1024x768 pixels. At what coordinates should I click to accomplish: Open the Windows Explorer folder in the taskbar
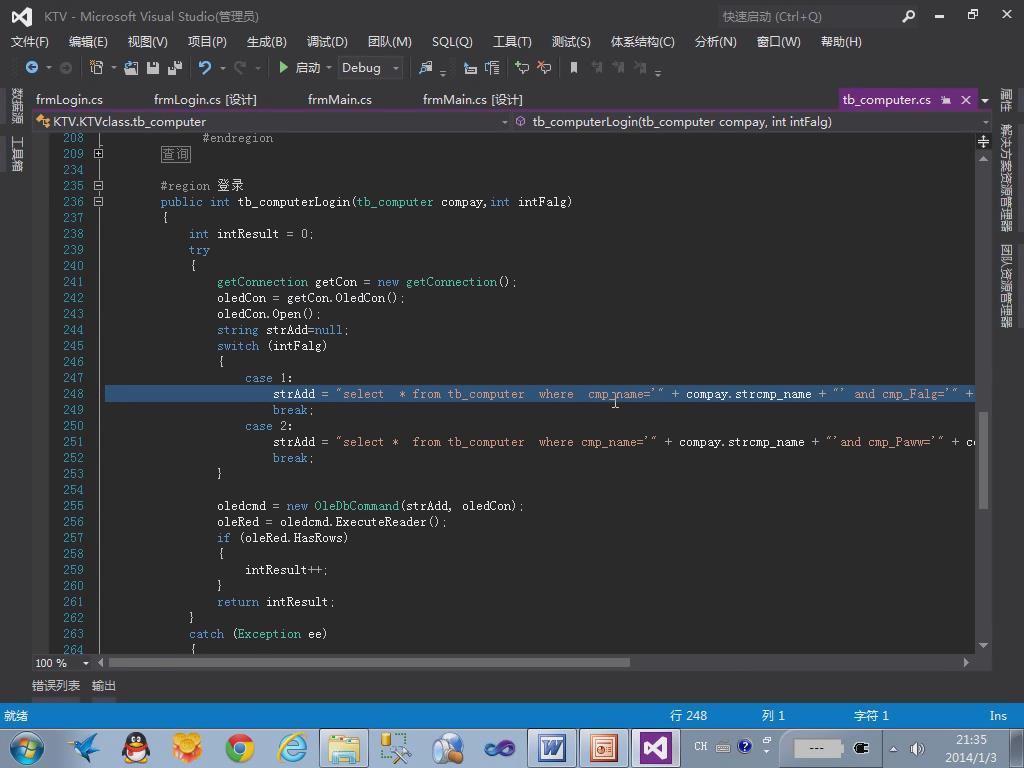point(344,748)
